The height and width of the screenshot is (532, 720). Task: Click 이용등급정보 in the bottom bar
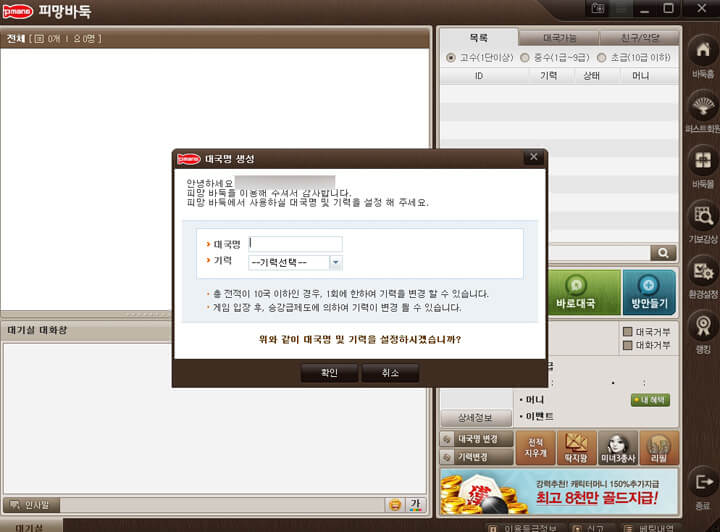coord(522,528)
